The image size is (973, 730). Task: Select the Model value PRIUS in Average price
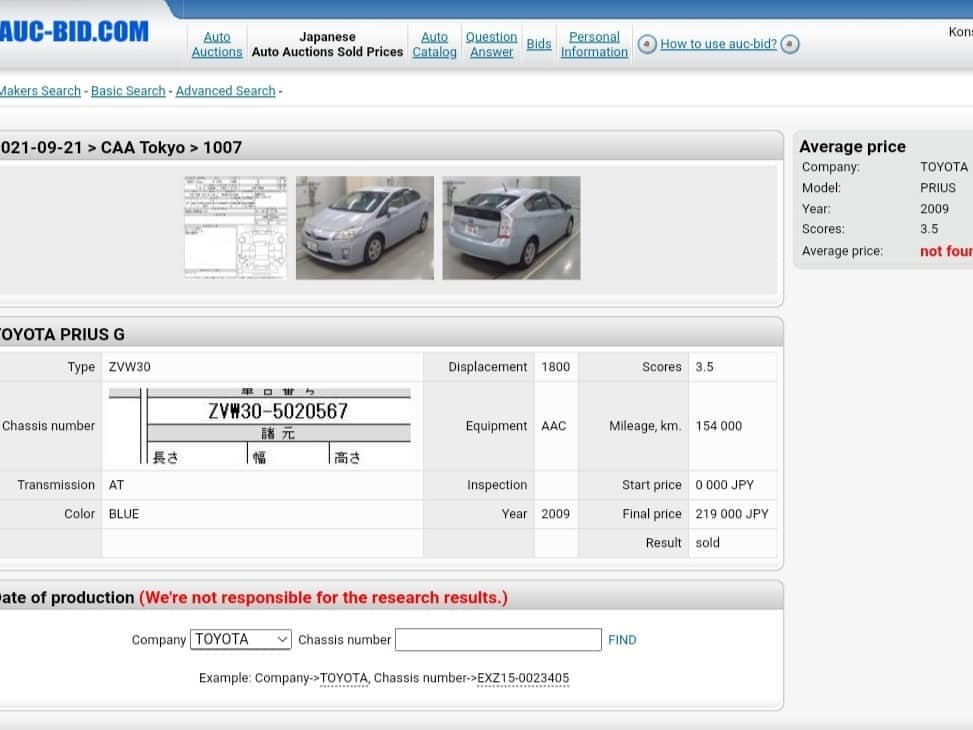(938, 187)
